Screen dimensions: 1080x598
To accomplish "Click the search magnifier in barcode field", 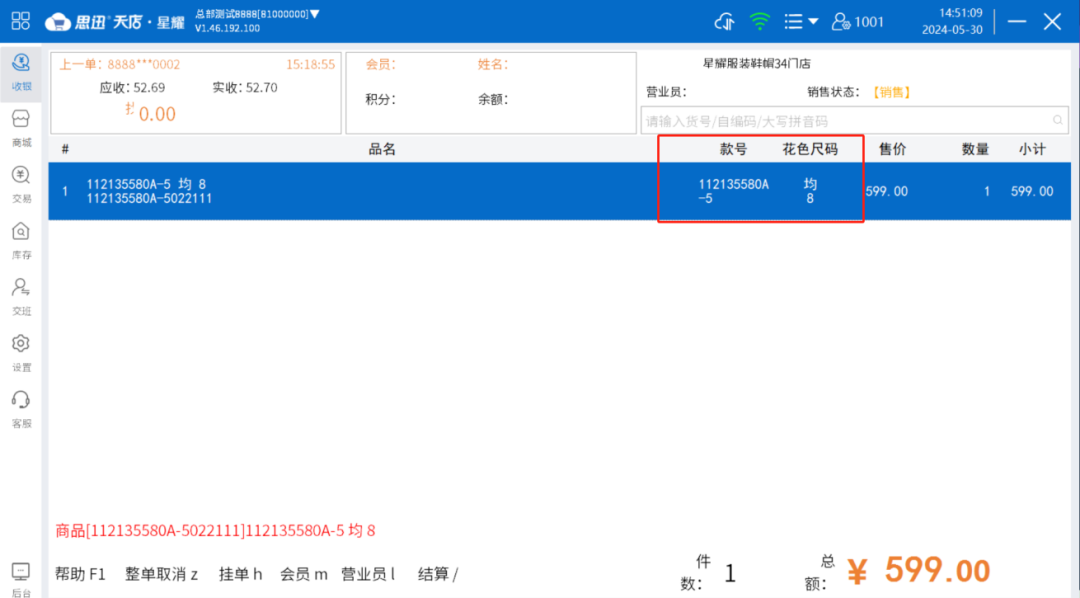I will [x=1057, y=119].
